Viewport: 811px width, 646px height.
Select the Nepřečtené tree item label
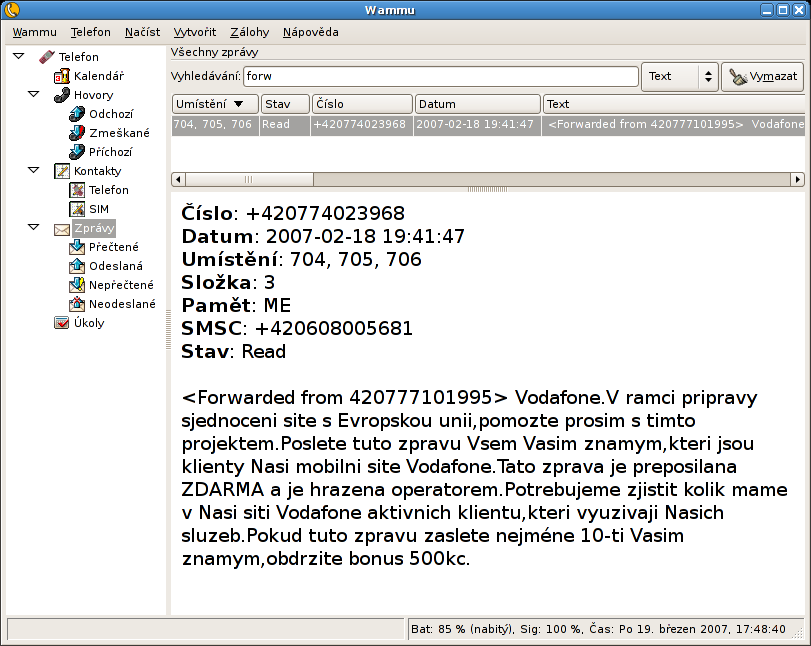(x=122, y=285)
